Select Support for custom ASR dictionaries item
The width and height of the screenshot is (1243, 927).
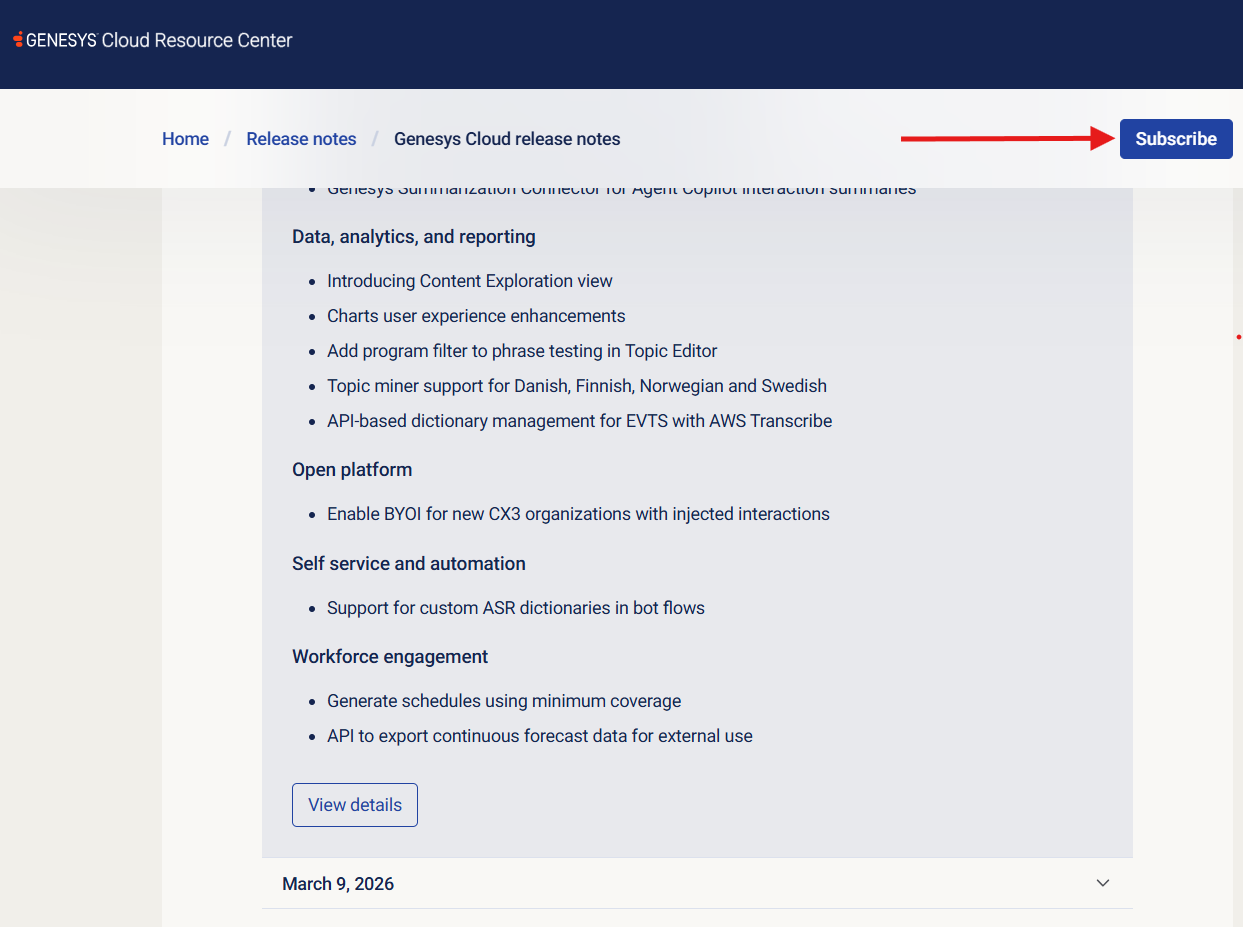pyautogui.click(x=516, y=608)
